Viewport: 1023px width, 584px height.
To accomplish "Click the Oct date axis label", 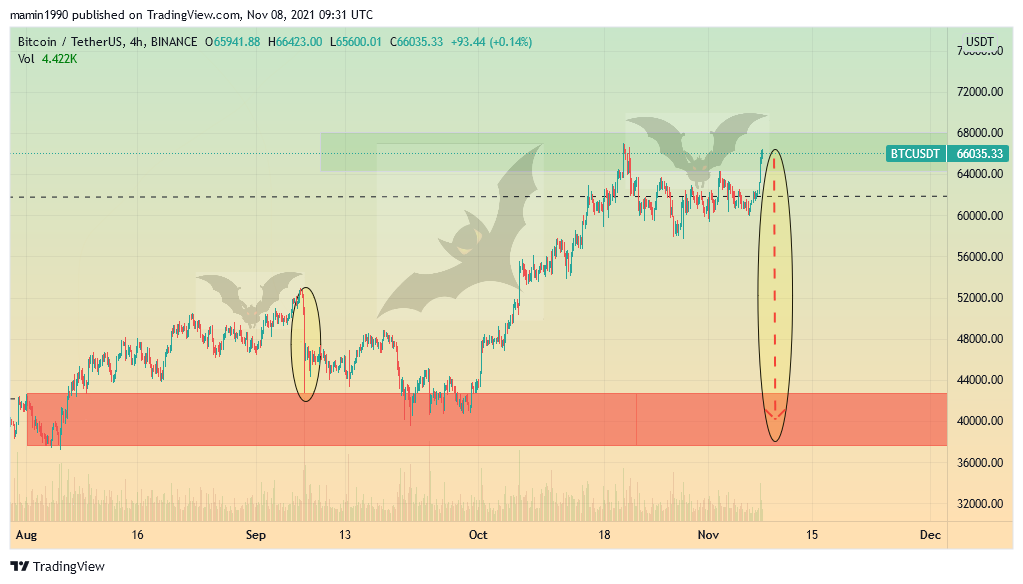I will pyautogui.click(x=478, y=535).
